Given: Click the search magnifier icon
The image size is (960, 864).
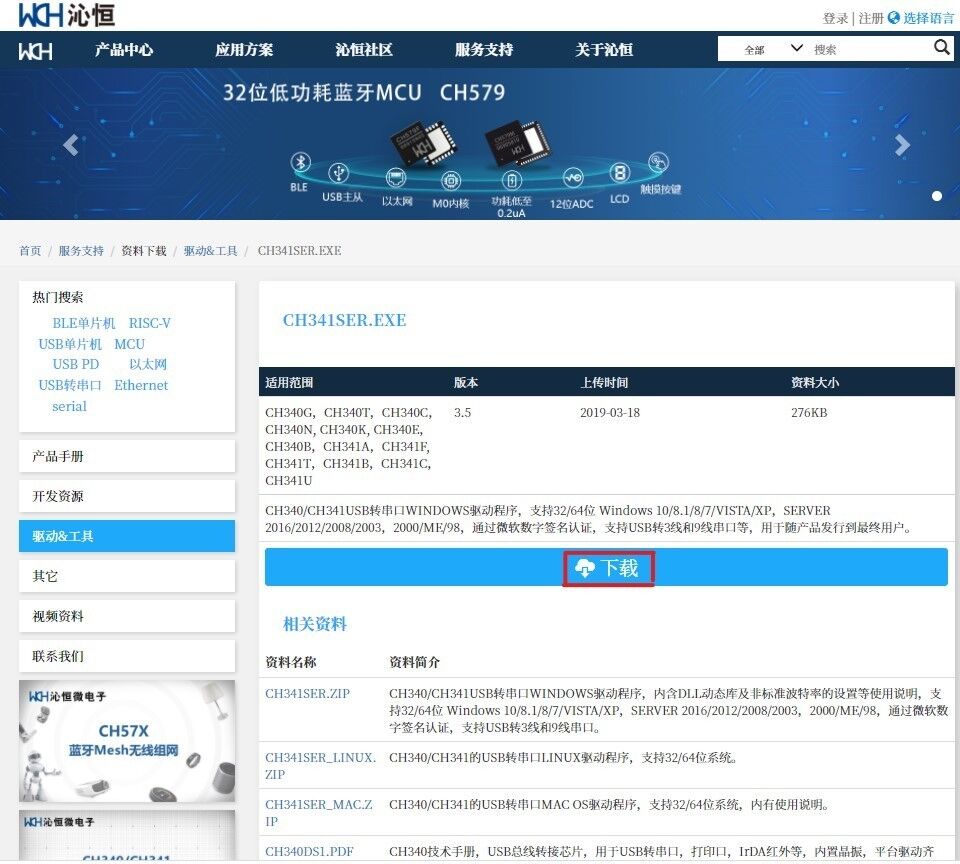Looking at the screenshot, I should 942,47.
